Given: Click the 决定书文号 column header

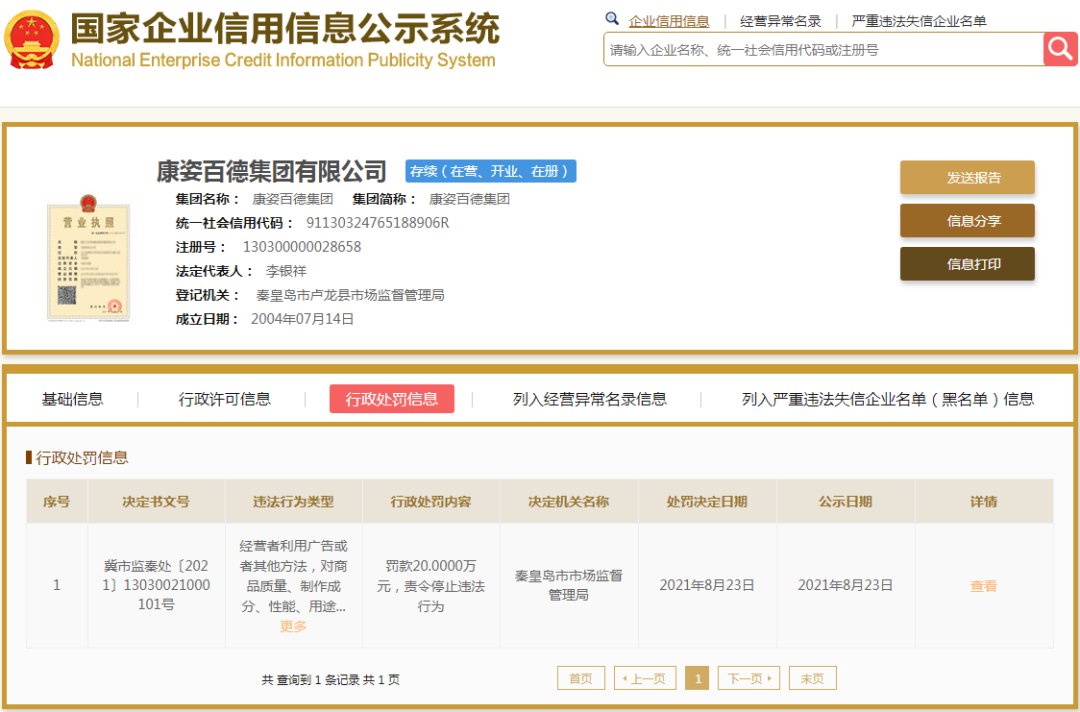Looking at the screenshot, I should pyautogui.click(x=156, y=501).
